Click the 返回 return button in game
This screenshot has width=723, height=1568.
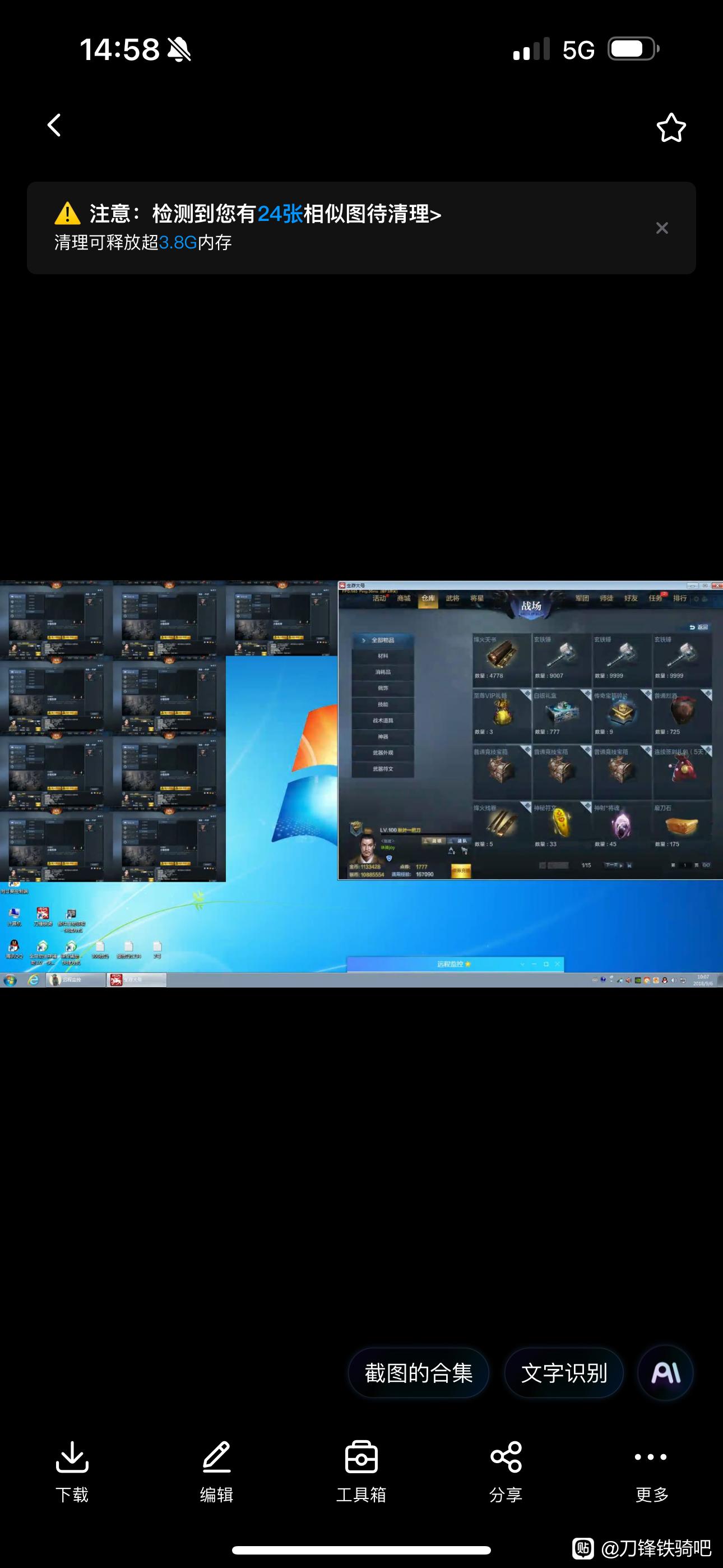click(x=699, y=627)
